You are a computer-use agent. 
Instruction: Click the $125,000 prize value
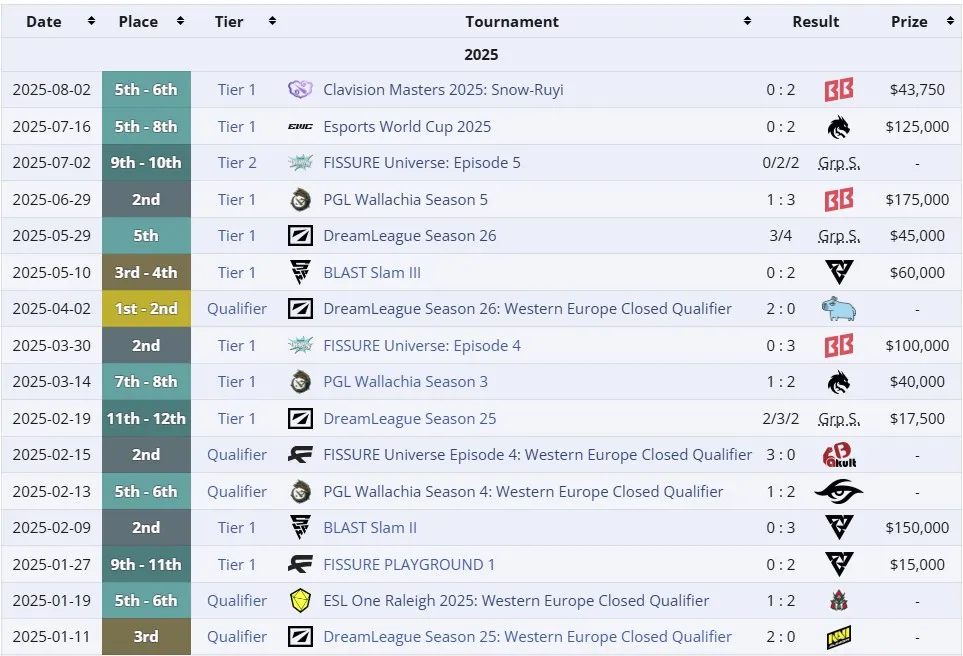point(917,127)
